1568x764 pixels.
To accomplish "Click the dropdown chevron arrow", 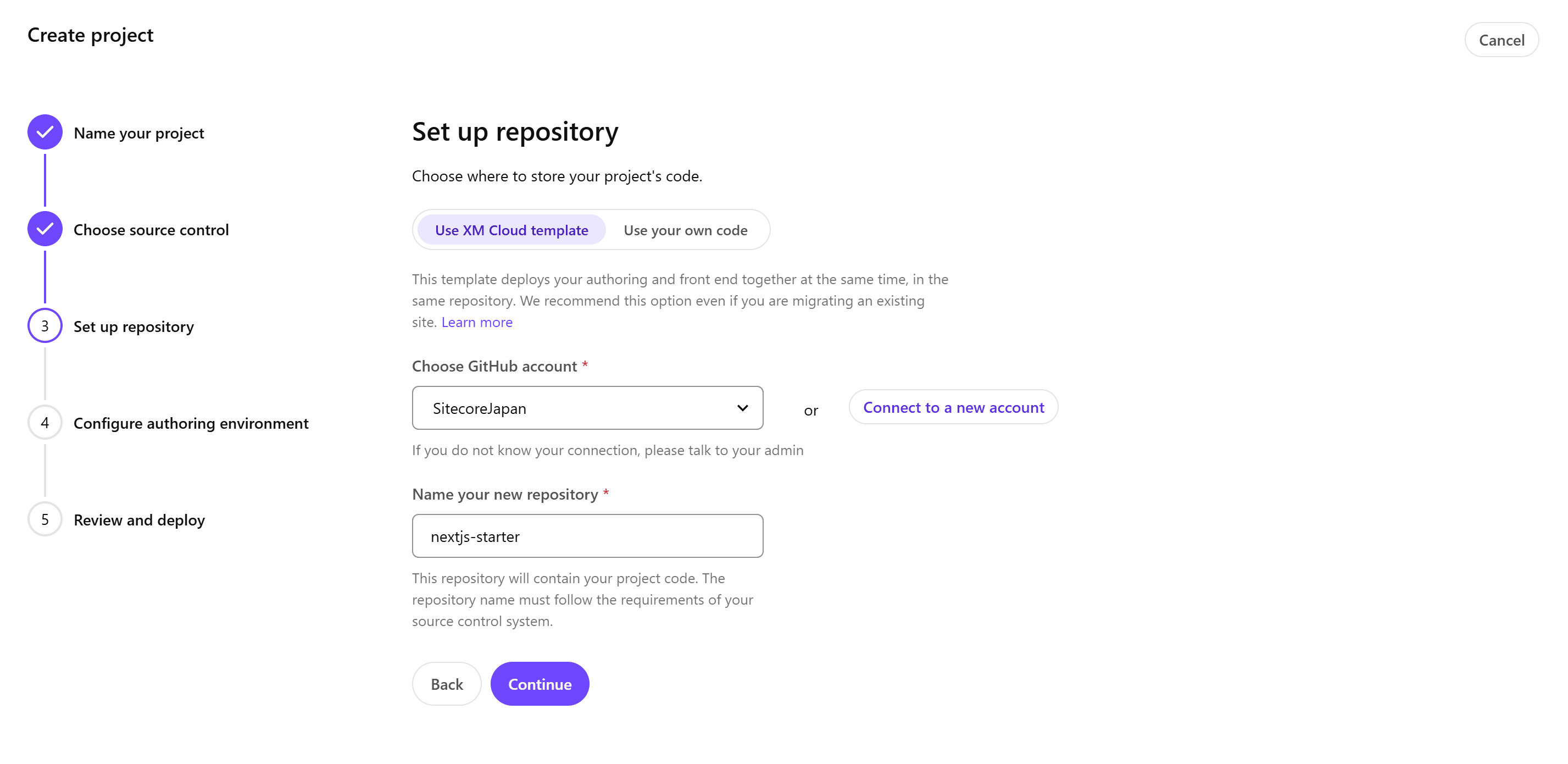I will point(742,408).
